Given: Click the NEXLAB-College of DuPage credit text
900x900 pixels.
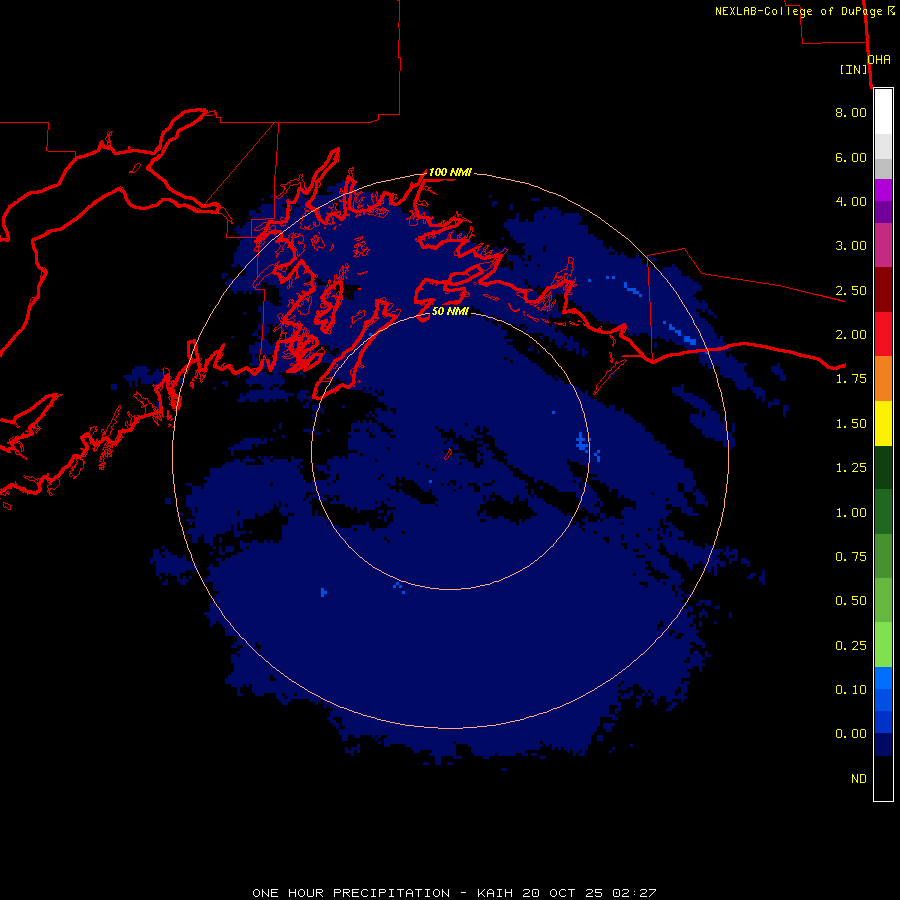Looking at the screenshot, I should (x=805, y=11).
